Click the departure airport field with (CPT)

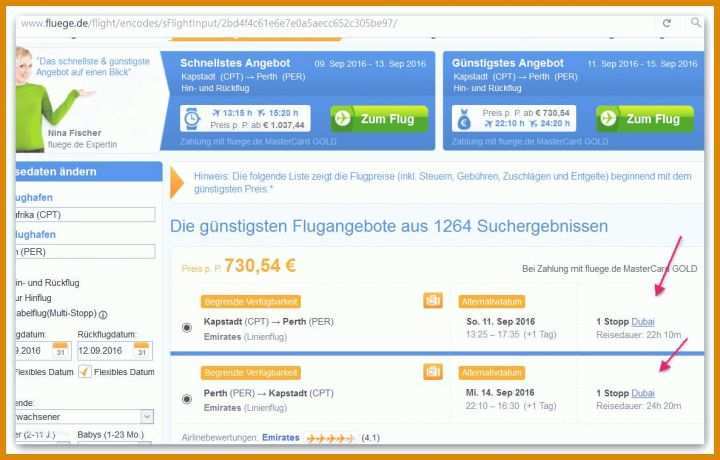(85, 214)
